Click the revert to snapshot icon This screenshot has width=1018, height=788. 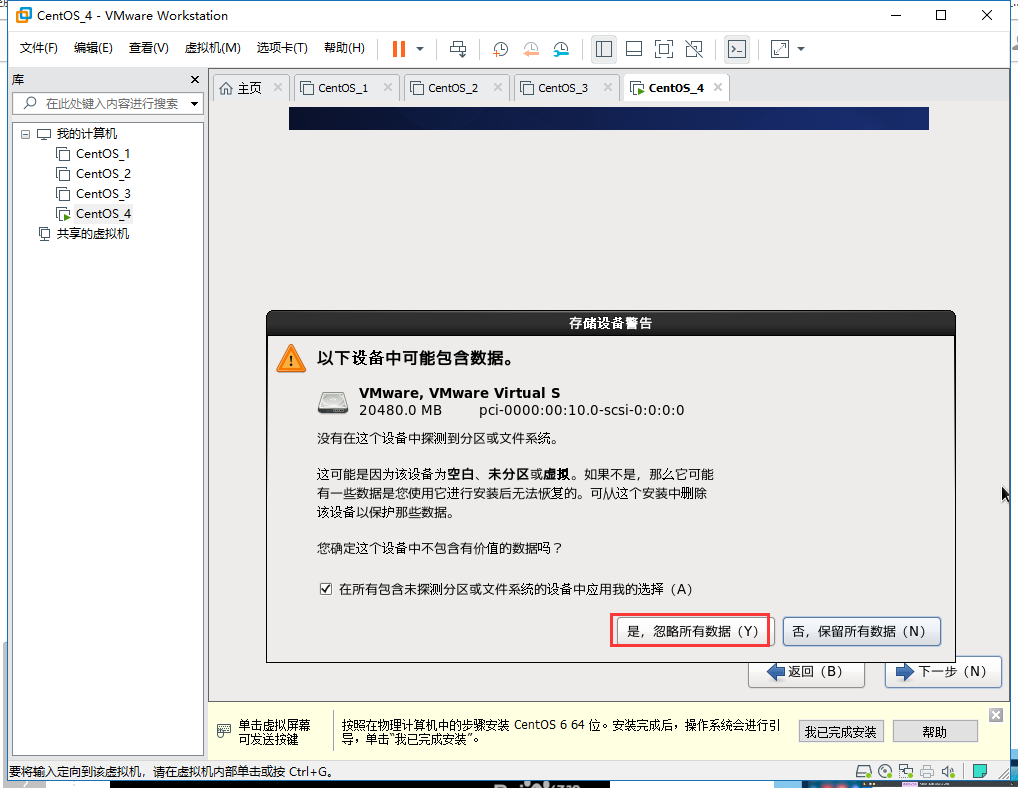530,49
